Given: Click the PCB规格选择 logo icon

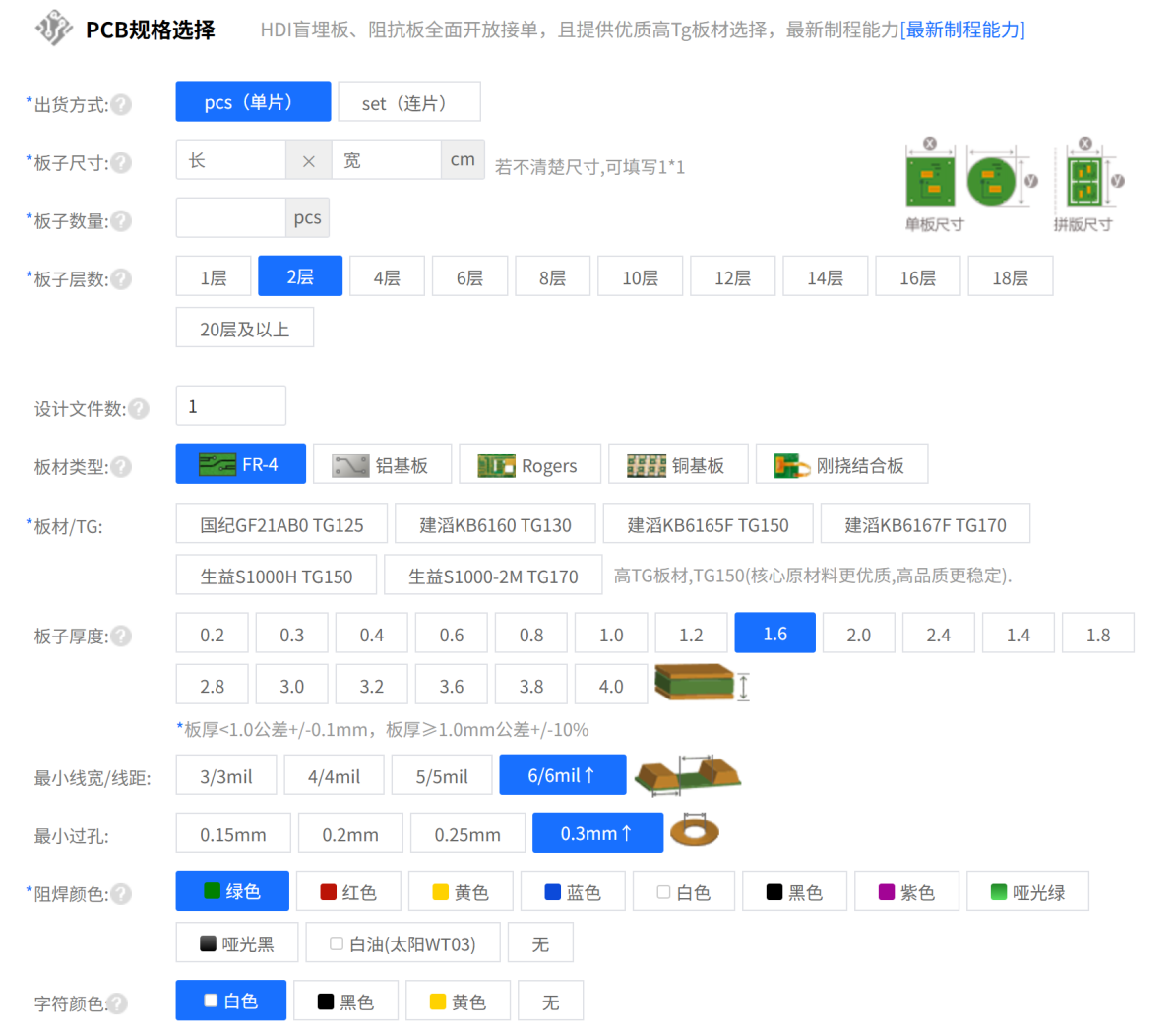Looking at the screenshot, I should point(54,28).
